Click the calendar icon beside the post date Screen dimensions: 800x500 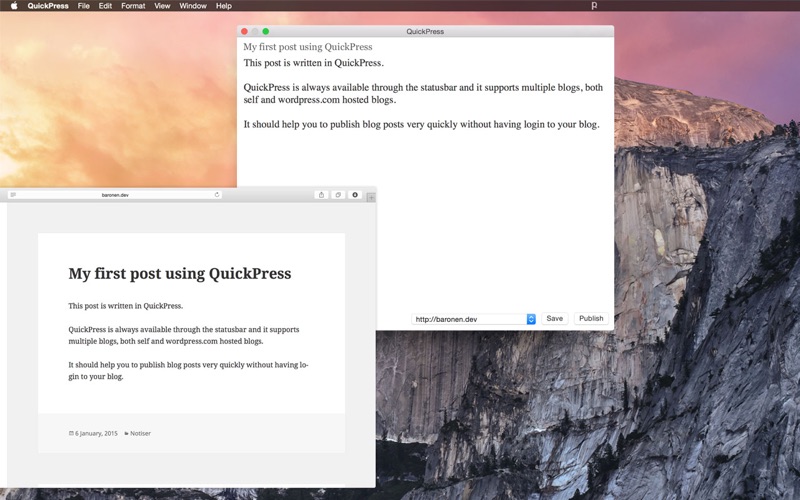pos(71,433)
